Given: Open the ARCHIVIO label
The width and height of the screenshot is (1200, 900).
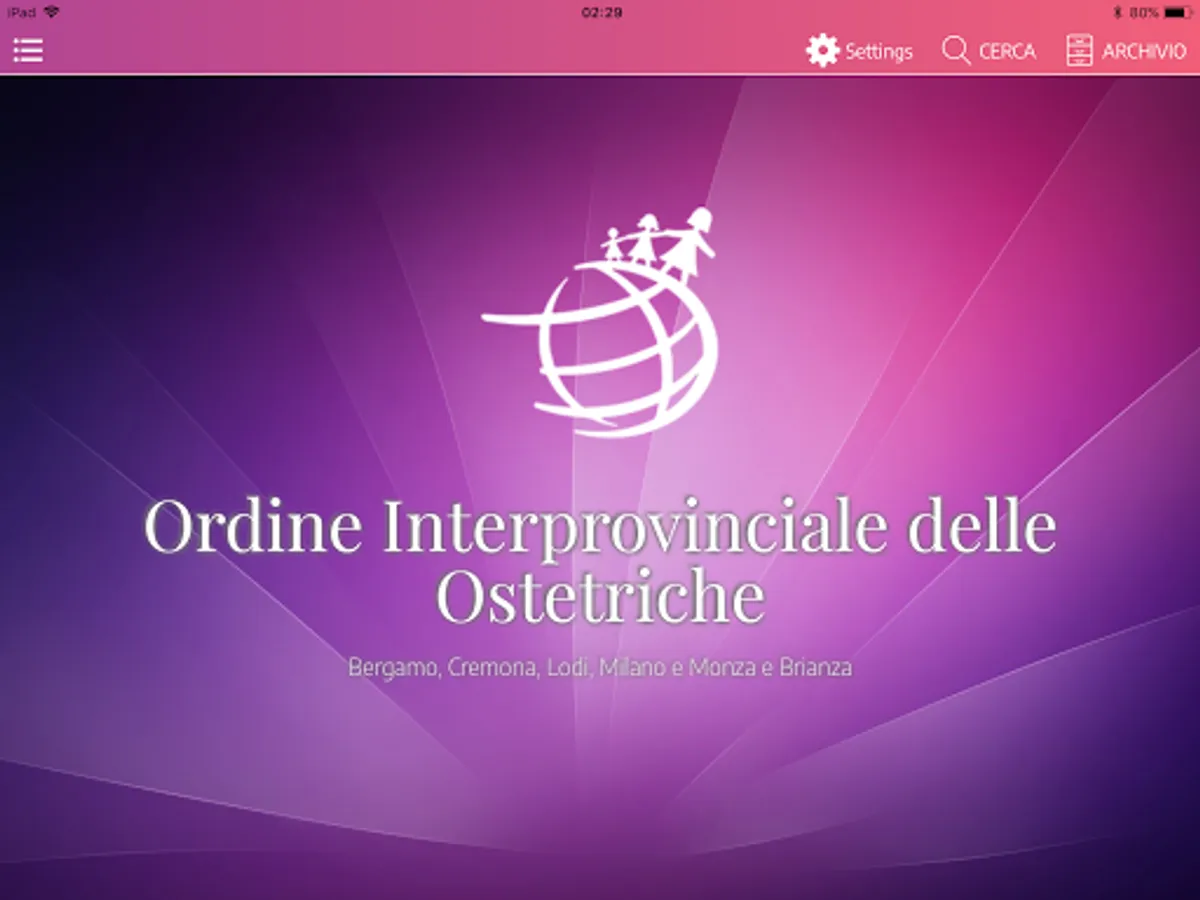Looking at the screenshot, I should point(1144,51).
